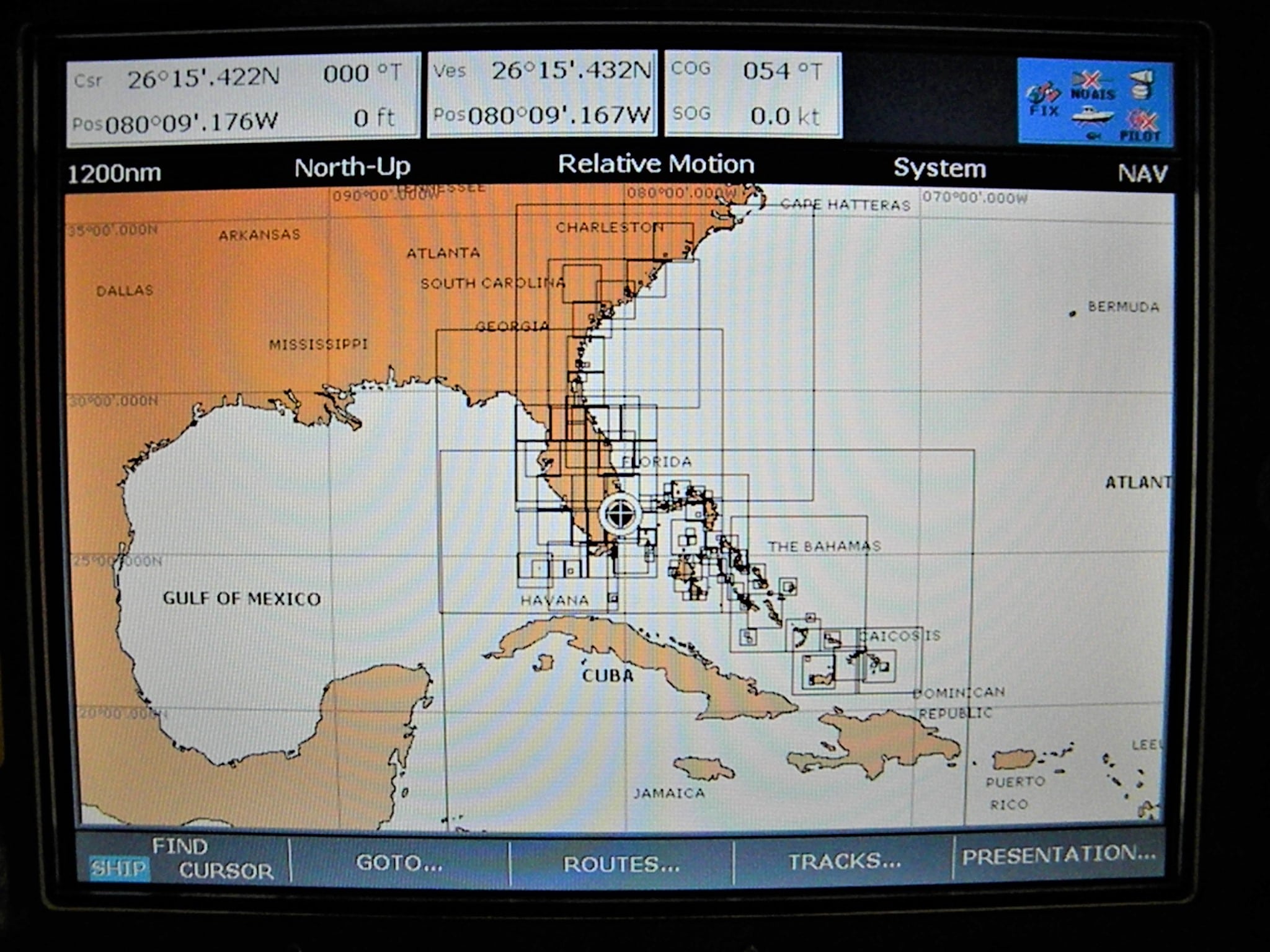Click the small fish icon below the boat
The height and width of the screenshot is (952, 1270).
click(1094, 136)
